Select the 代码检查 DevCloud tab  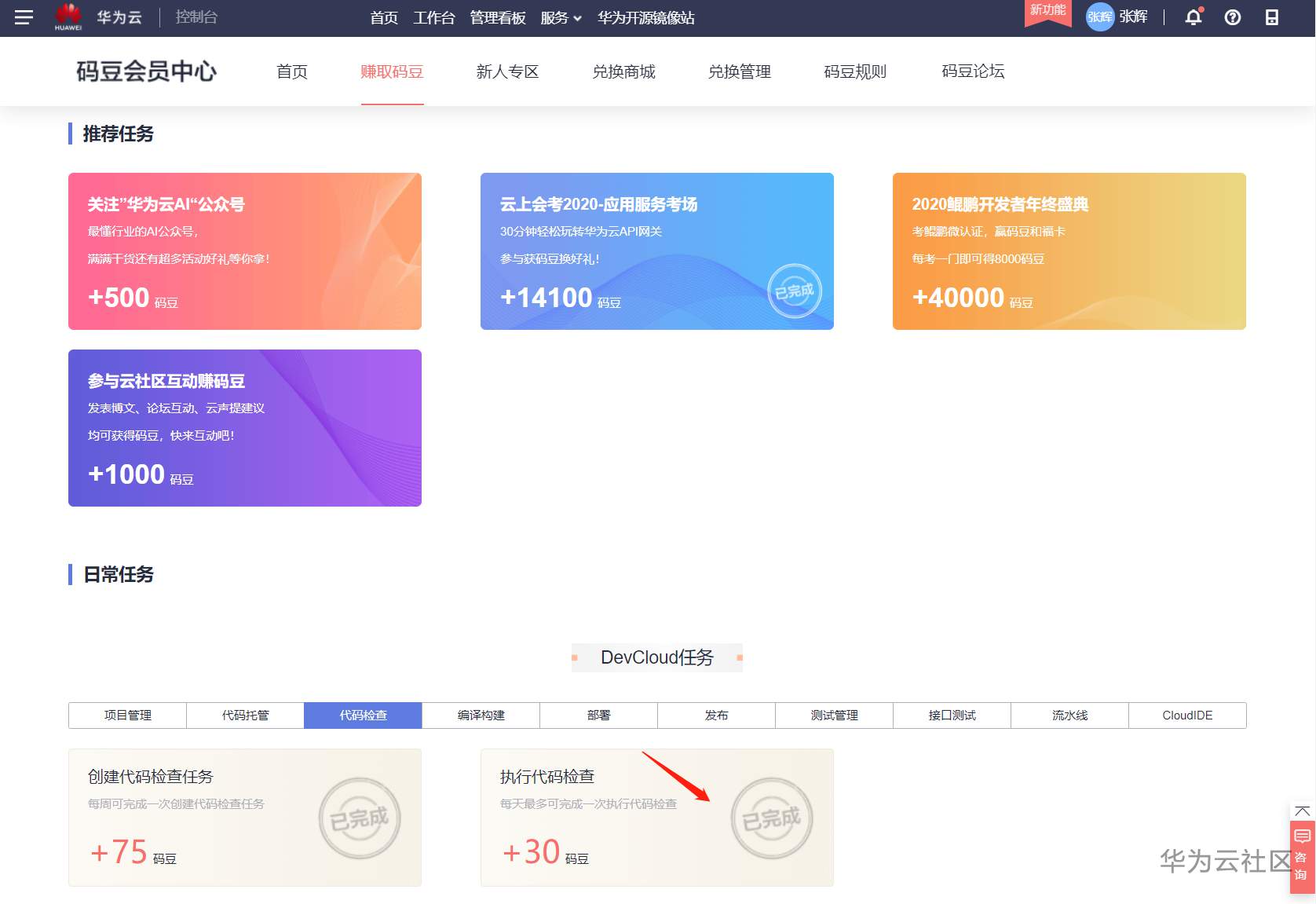364,716
